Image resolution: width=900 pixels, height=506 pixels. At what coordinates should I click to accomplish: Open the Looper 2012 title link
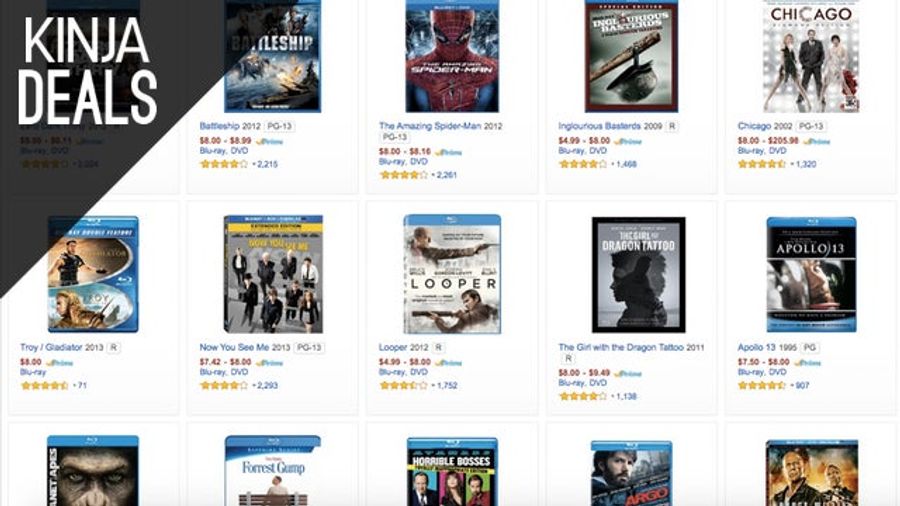[404, 347]
